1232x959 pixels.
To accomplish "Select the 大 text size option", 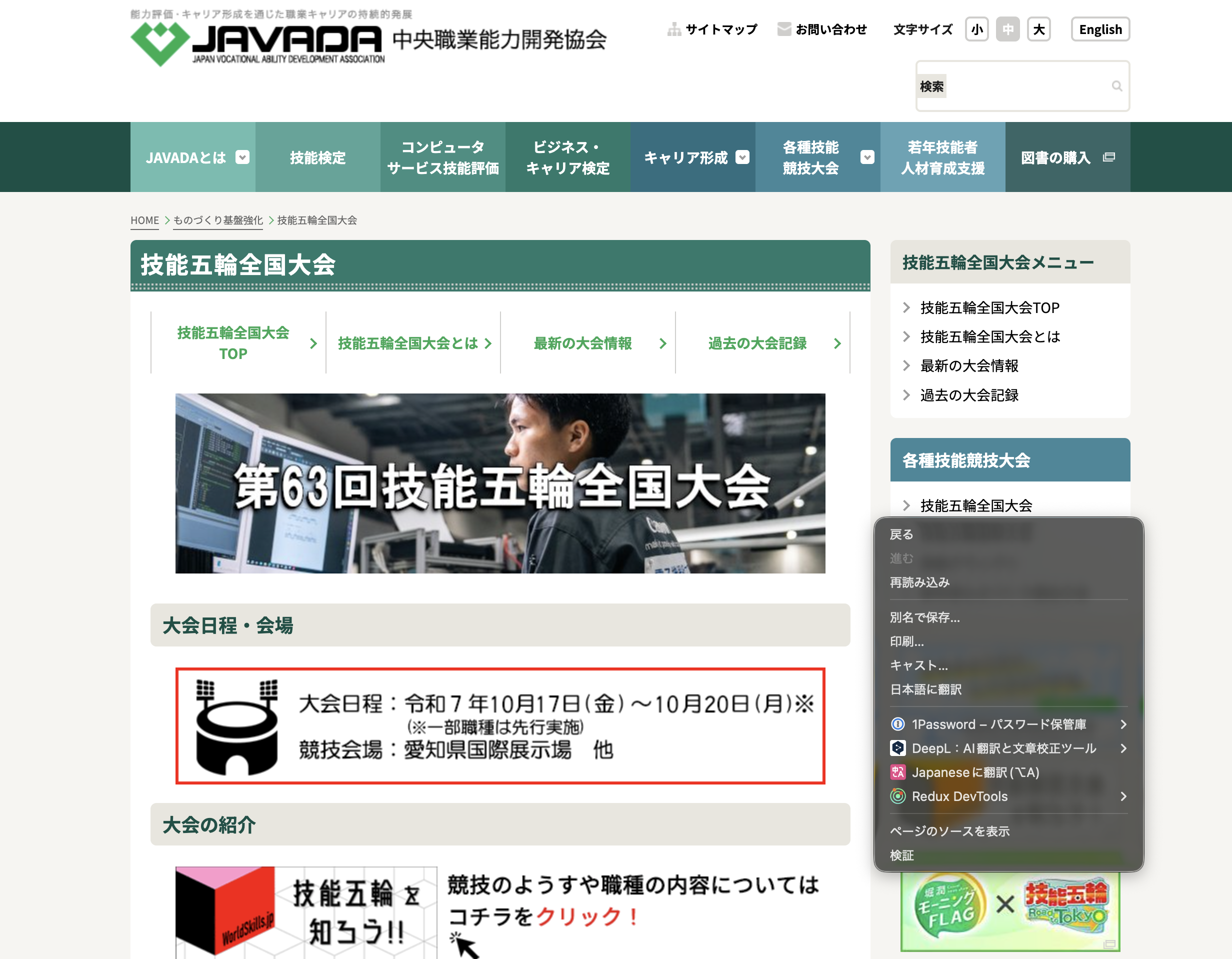I will [x=1039, y=29].
